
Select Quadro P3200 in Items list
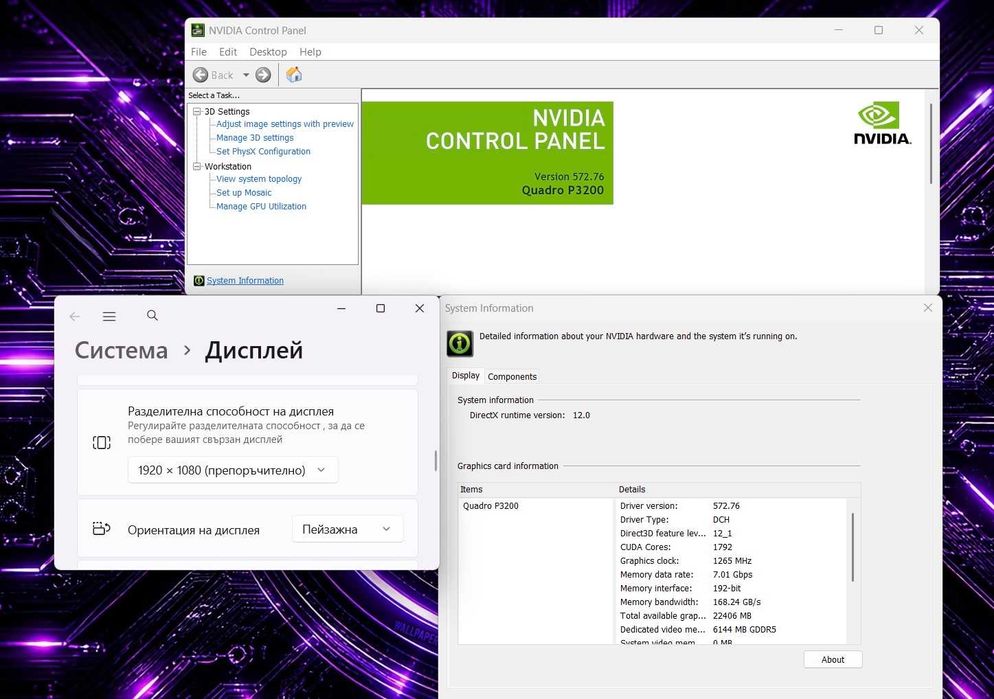click(491, 506)
